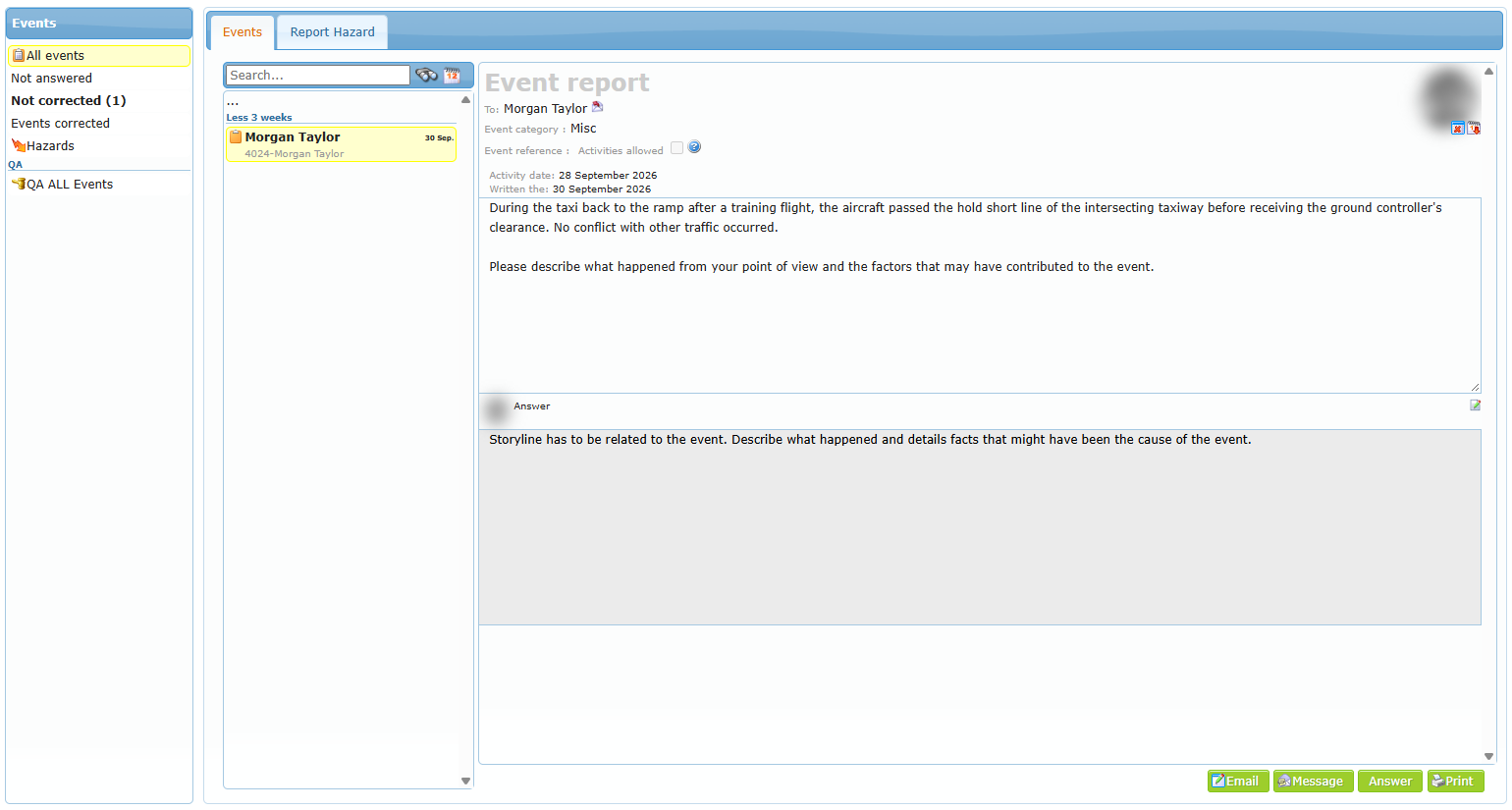
Task: Click the blurred avatar next to Answer
Action: (x=497, y=408)
